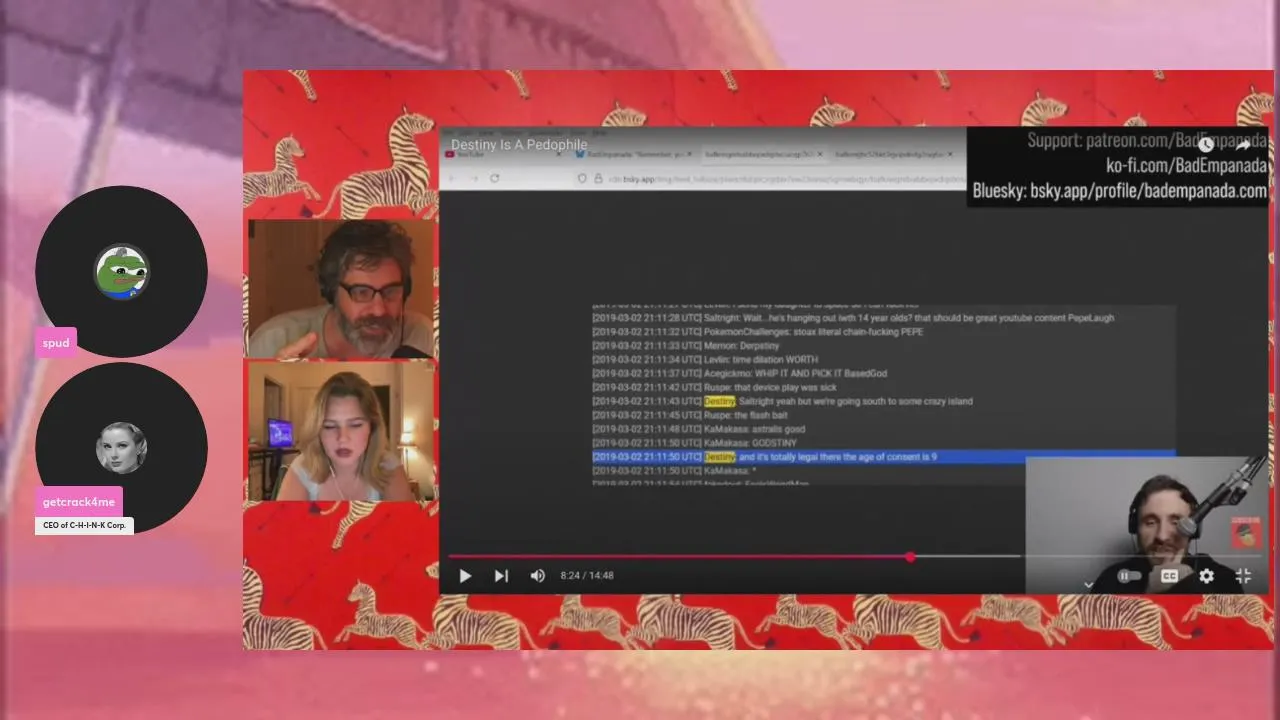Close the YouTube browser tab

point(560,155)
